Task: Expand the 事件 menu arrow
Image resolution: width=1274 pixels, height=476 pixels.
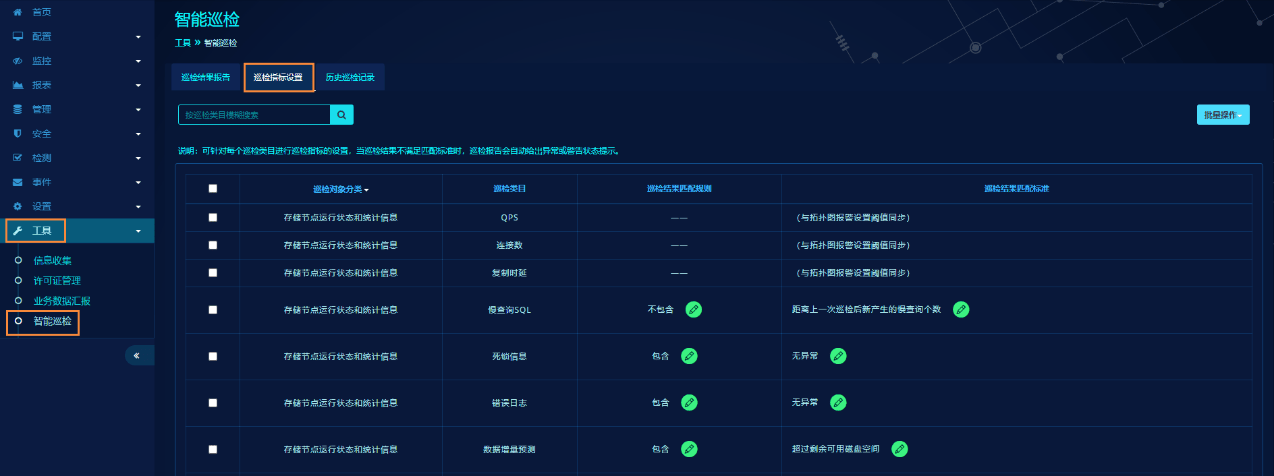Action: pos(138,182)
